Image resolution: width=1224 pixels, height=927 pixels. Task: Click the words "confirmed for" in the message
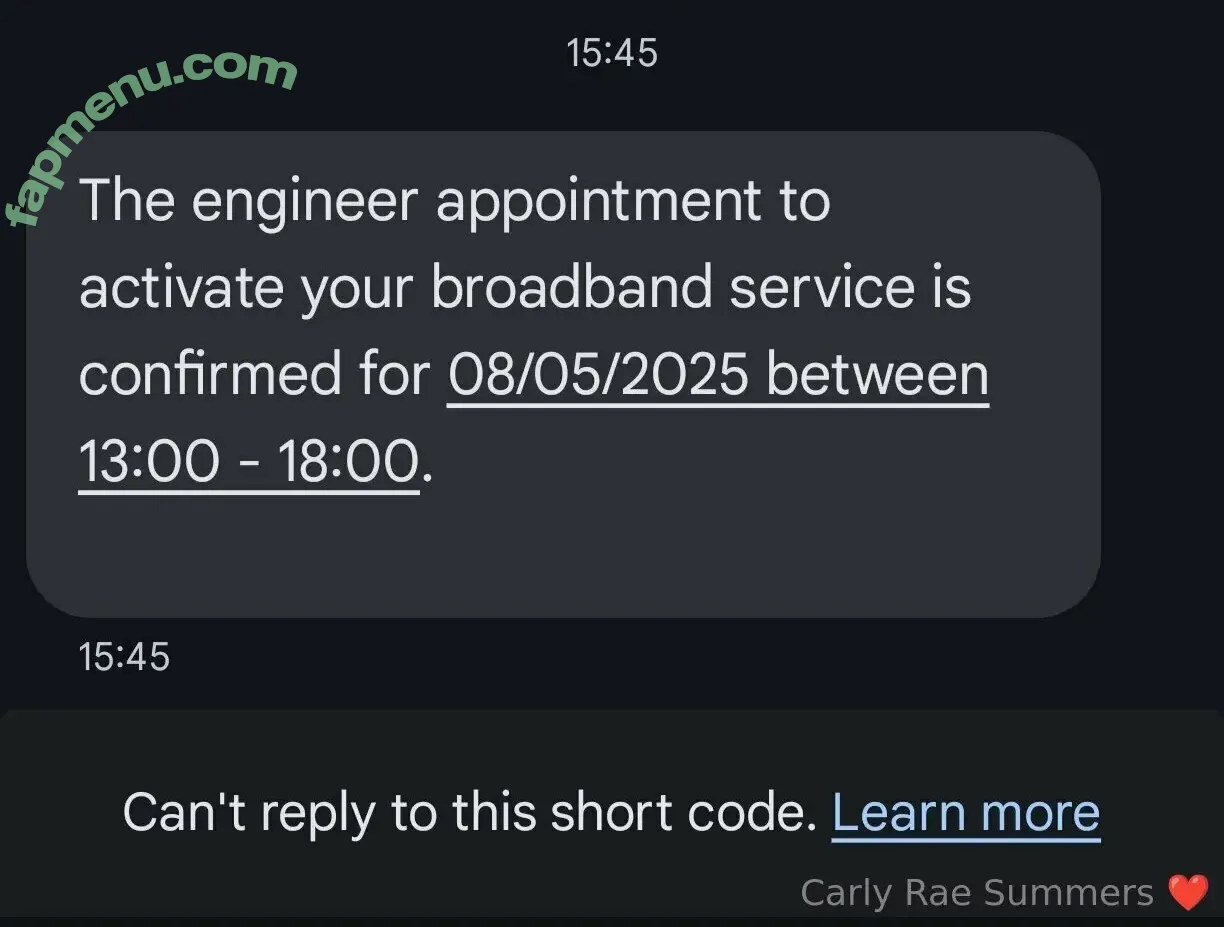tap(254, 376)
